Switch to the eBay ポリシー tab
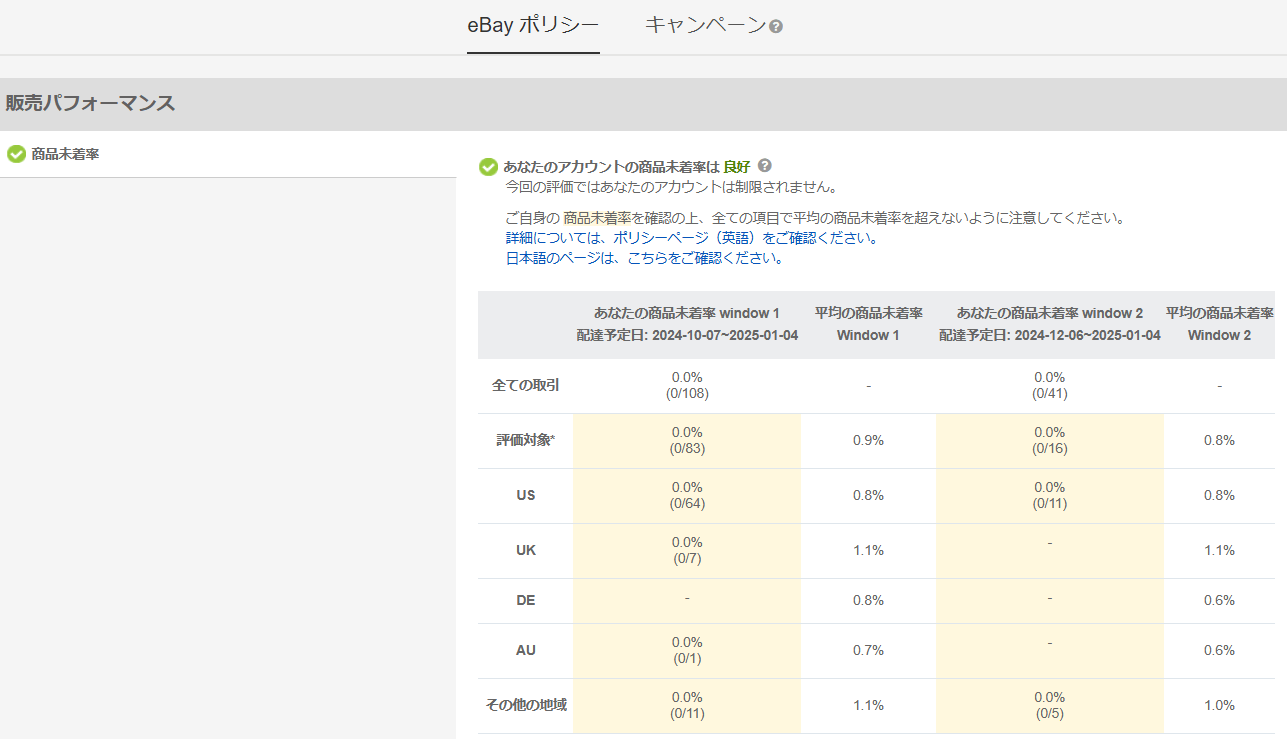The height and width of the screenshot is (739, 1287). (x=533, y=26)
